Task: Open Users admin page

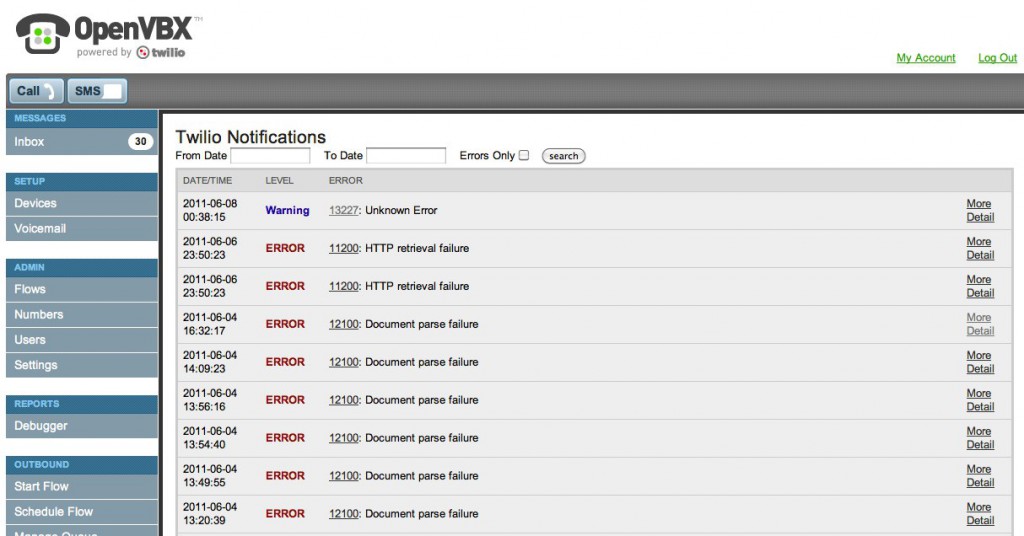Action: click(82, 339)
